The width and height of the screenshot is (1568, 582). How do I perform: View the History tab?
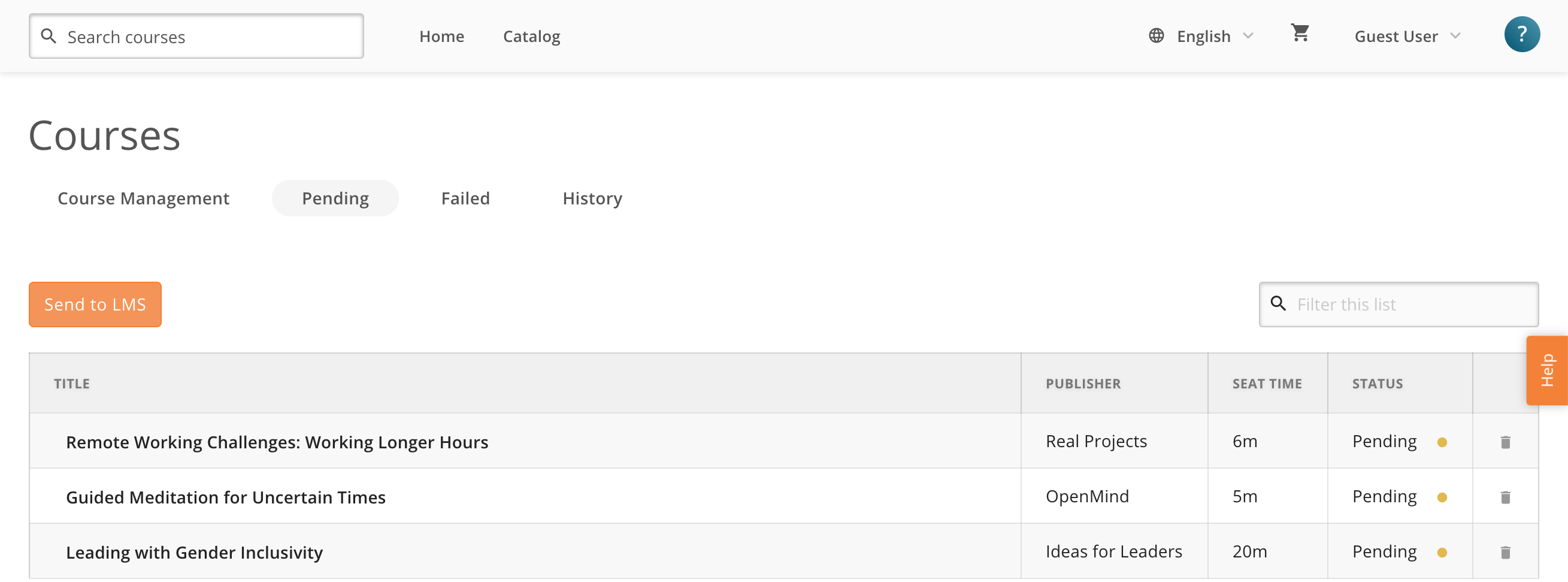click(x=592, y=198)
